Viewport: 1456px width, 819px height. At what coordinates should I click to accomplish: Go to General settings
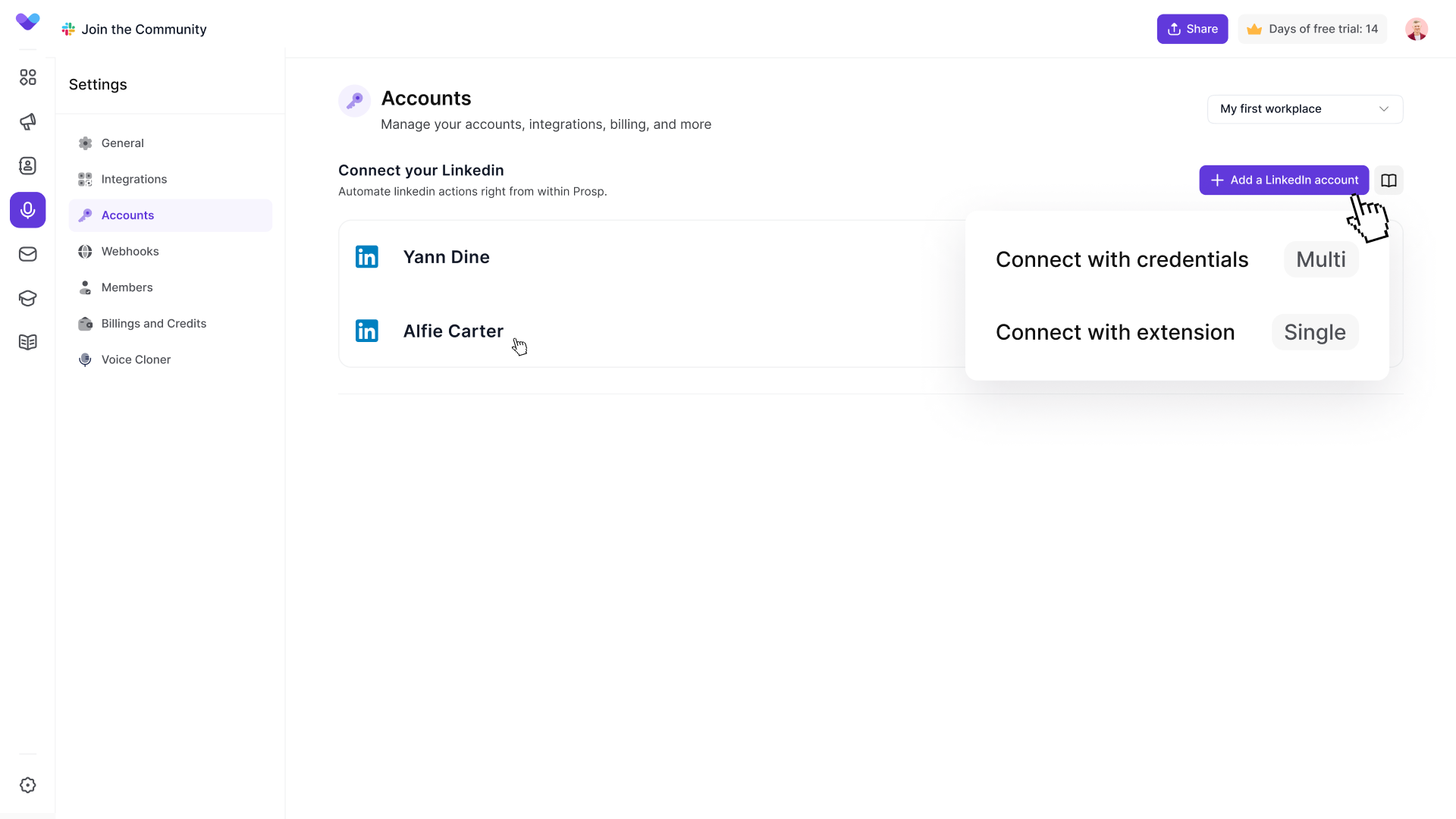122,143
